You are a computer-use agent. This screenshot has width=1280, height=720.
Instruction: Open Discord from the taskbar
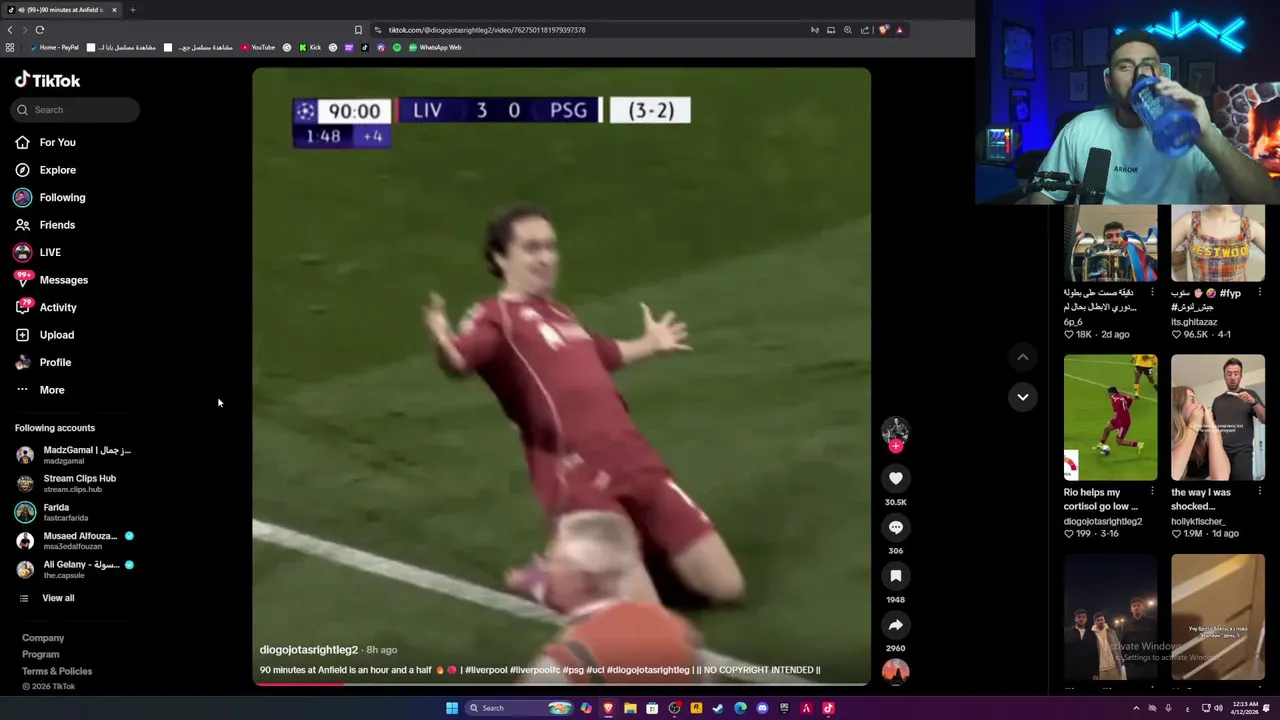[x=762, y=708]
